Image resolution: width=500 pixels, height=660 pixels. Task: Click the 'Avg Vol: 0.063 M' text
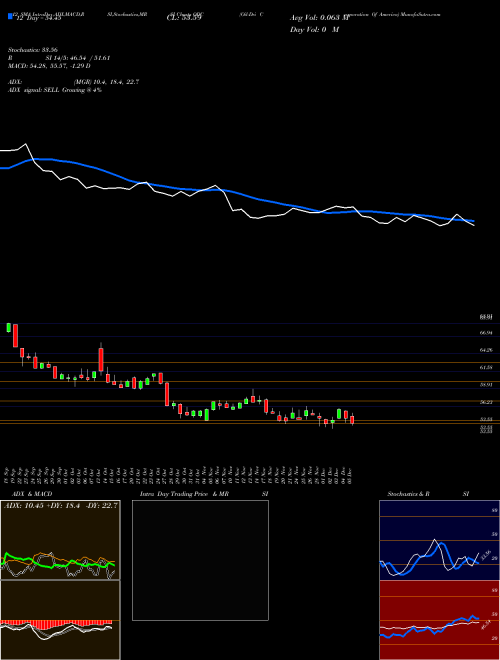(x=319, y=18)
